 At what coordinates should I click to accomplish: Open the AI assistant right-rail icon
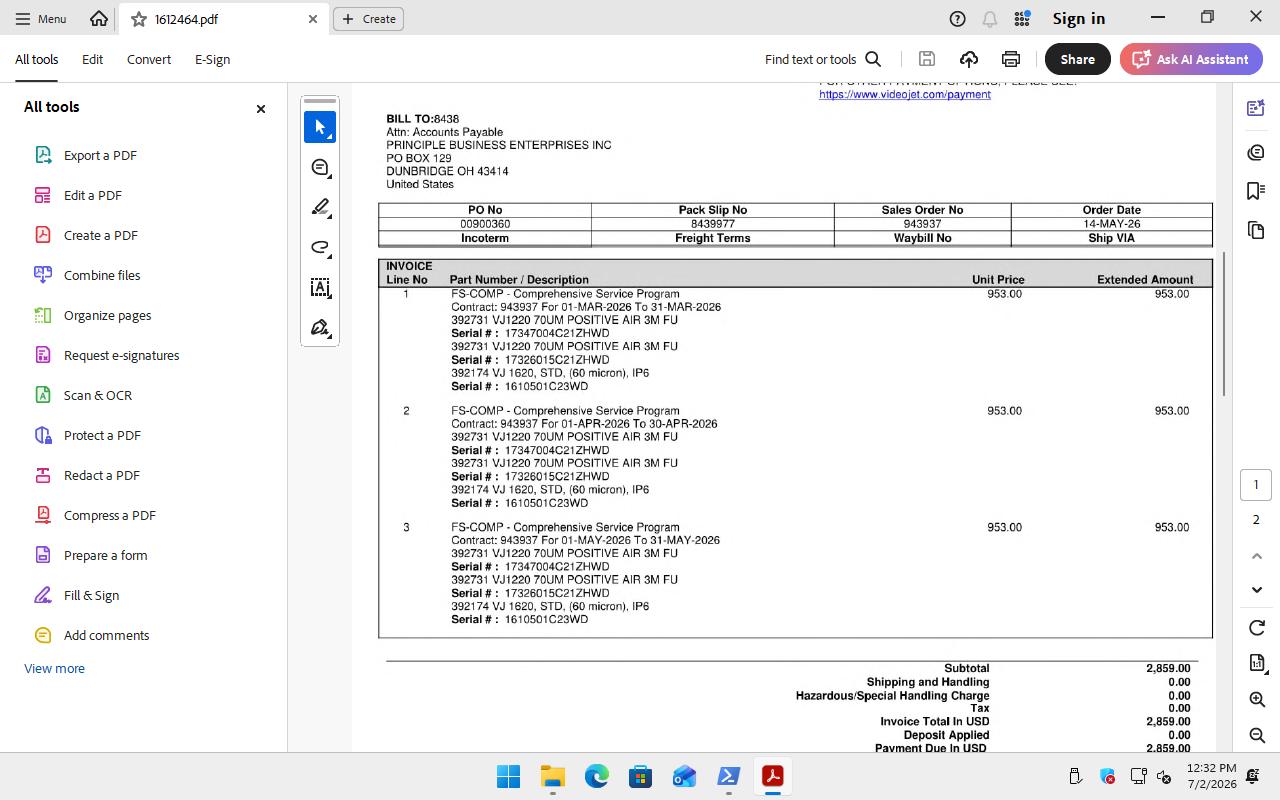[x=1256, y=107]
